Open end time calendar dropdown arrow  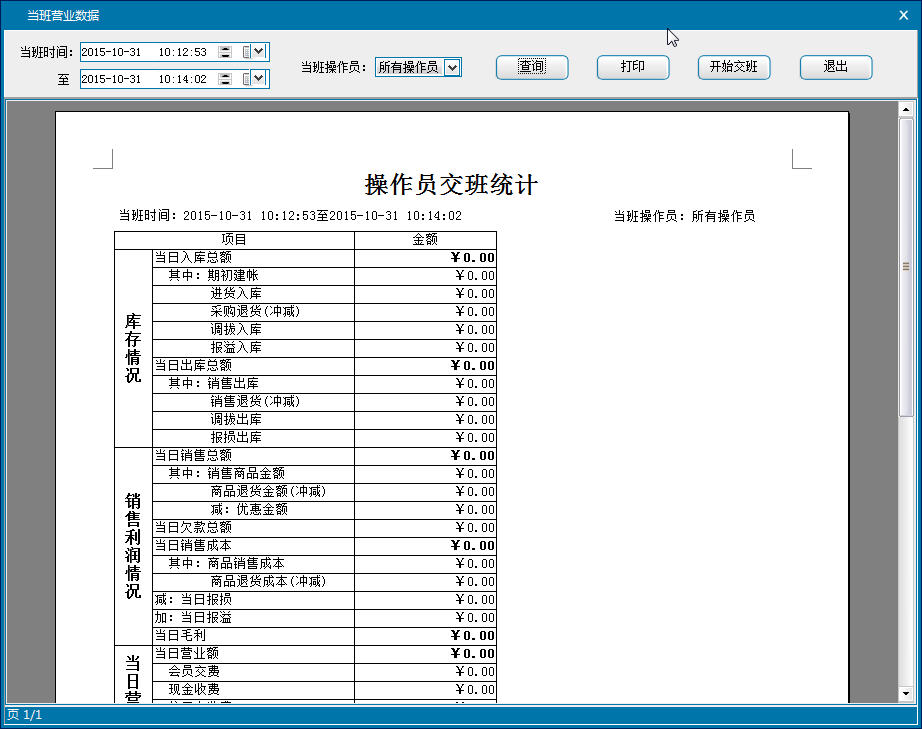259,78
